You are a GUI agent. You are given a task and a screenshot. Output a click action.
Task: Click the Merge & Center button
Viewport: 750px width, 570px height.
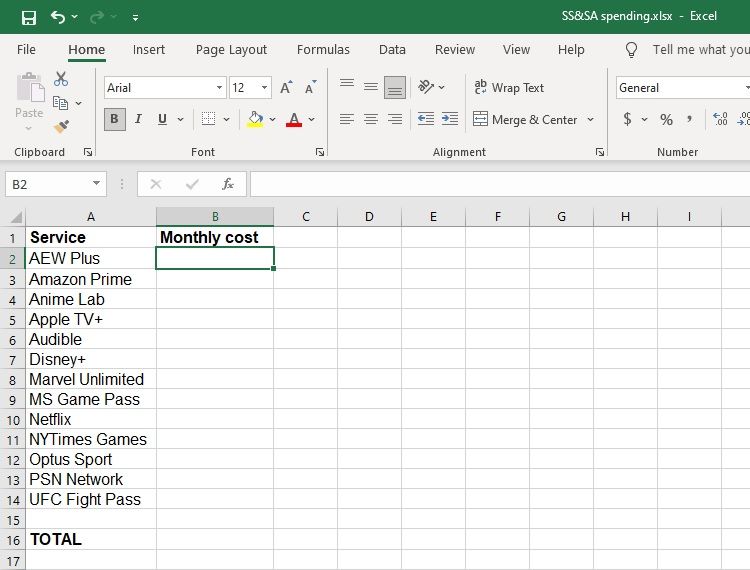pyautogui.click(x=534, y=119)
